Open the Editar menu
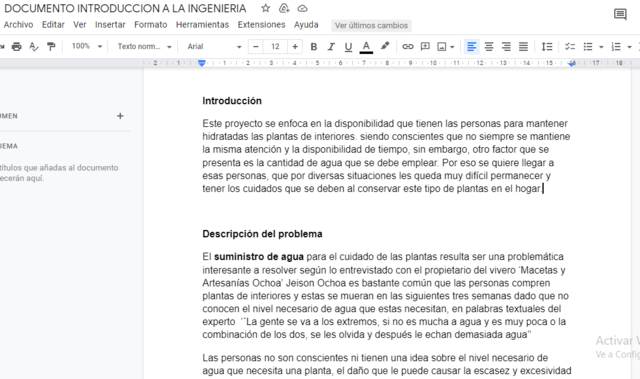This screenshot has width=640, height=379. coord(53,24)
